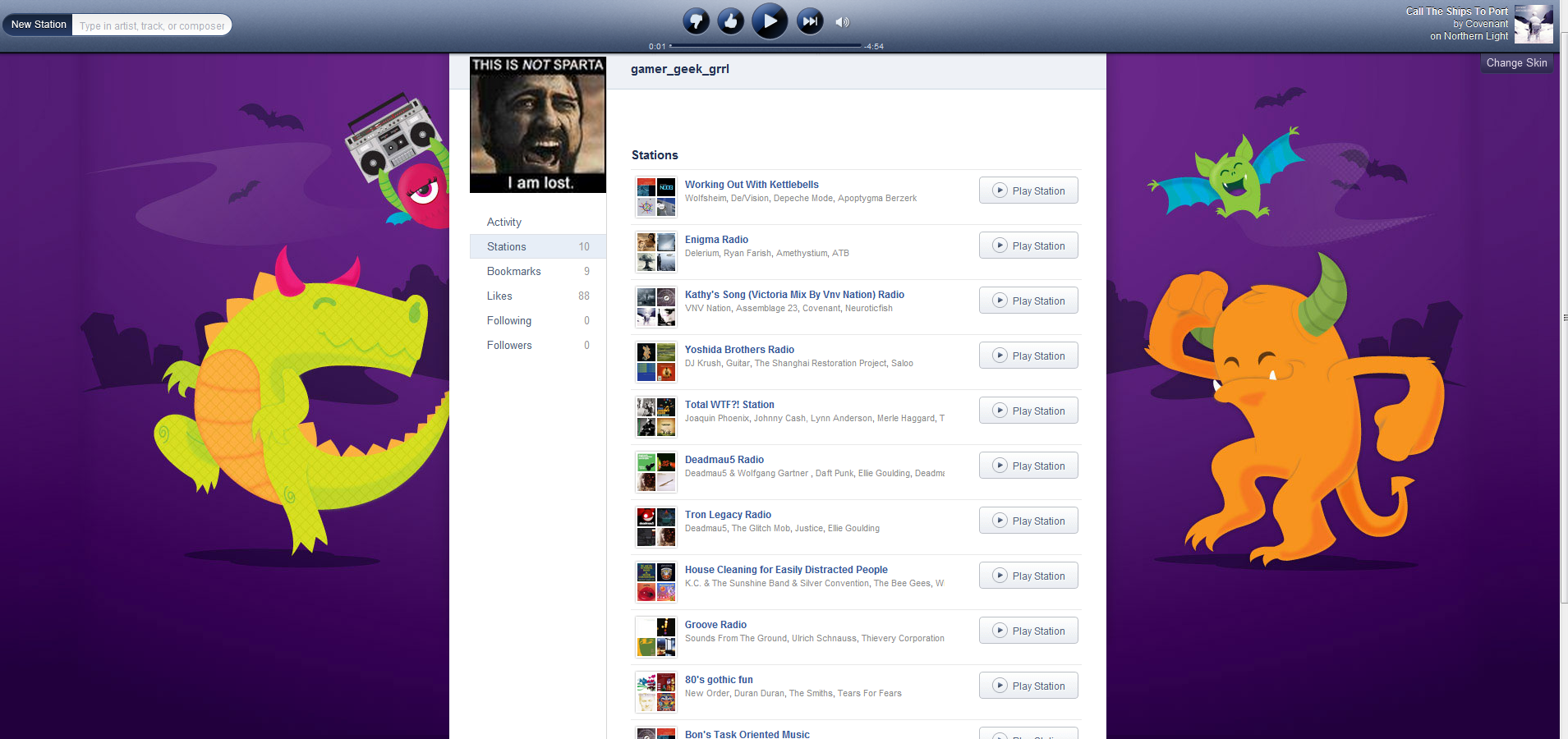1568x739 pixels.
Task: Open the Likes list
Action: pos(499,296)
